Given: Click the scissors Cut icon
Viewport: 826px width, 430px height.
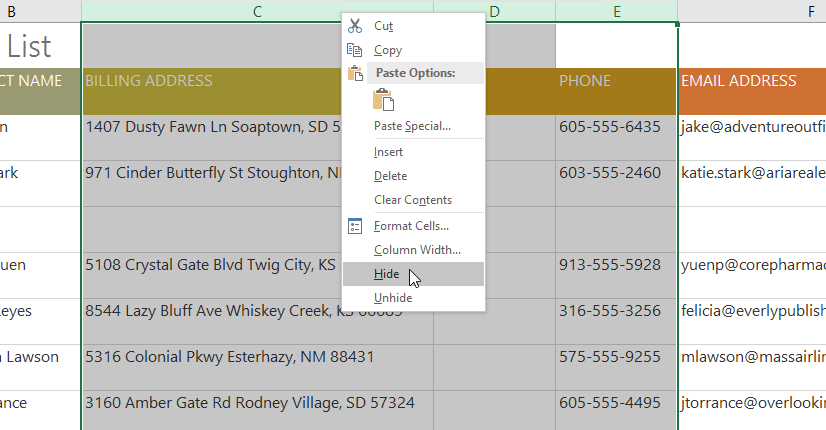Looking at the screenshot, I should click(x=354, y=26).
